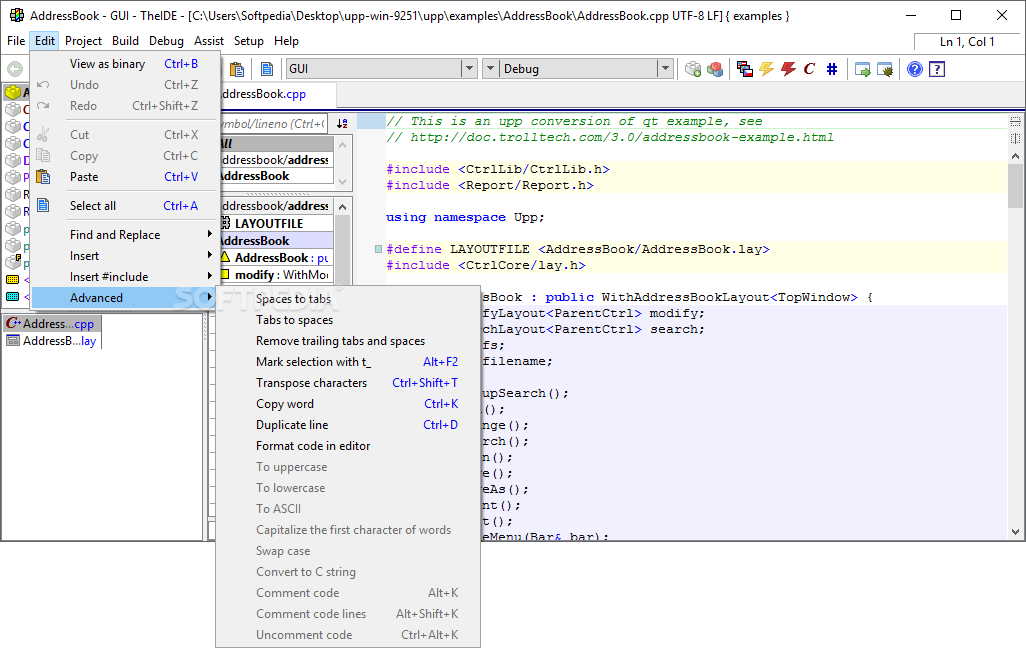Click the debug window bug icon
The width and height of the screenshot is (1026, 648).
(x=885, y=69)
